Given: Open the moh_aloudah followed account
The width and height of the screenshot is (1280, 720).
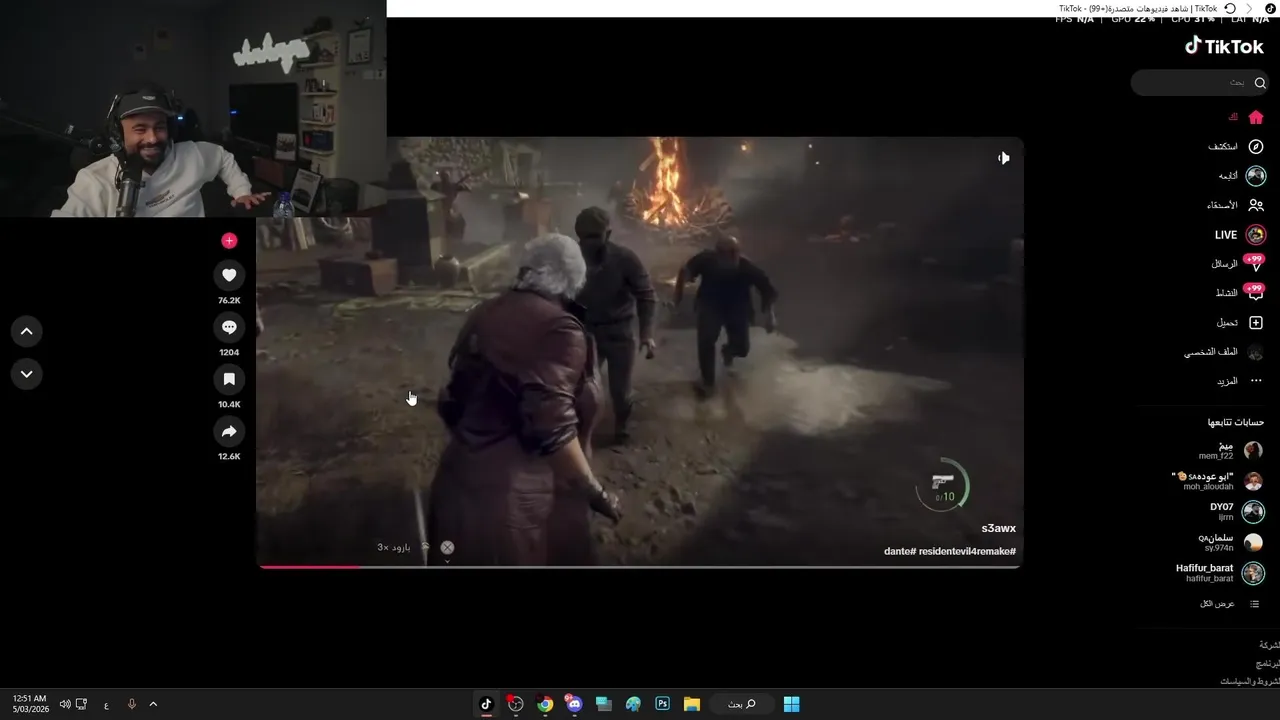Looking at the screenshot, I should 1217,481.
